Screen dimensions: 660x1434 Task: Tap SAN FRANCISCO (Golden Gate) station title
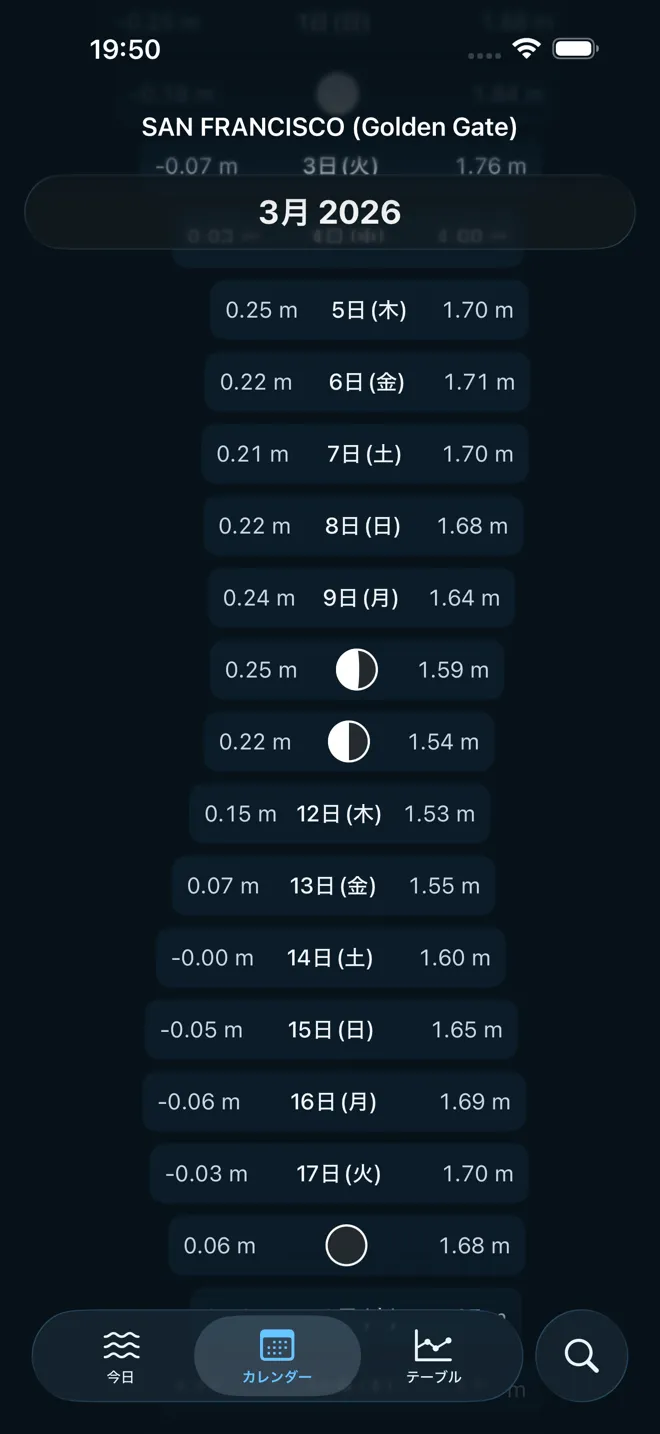pyautogui.click(x=330, y=127)
